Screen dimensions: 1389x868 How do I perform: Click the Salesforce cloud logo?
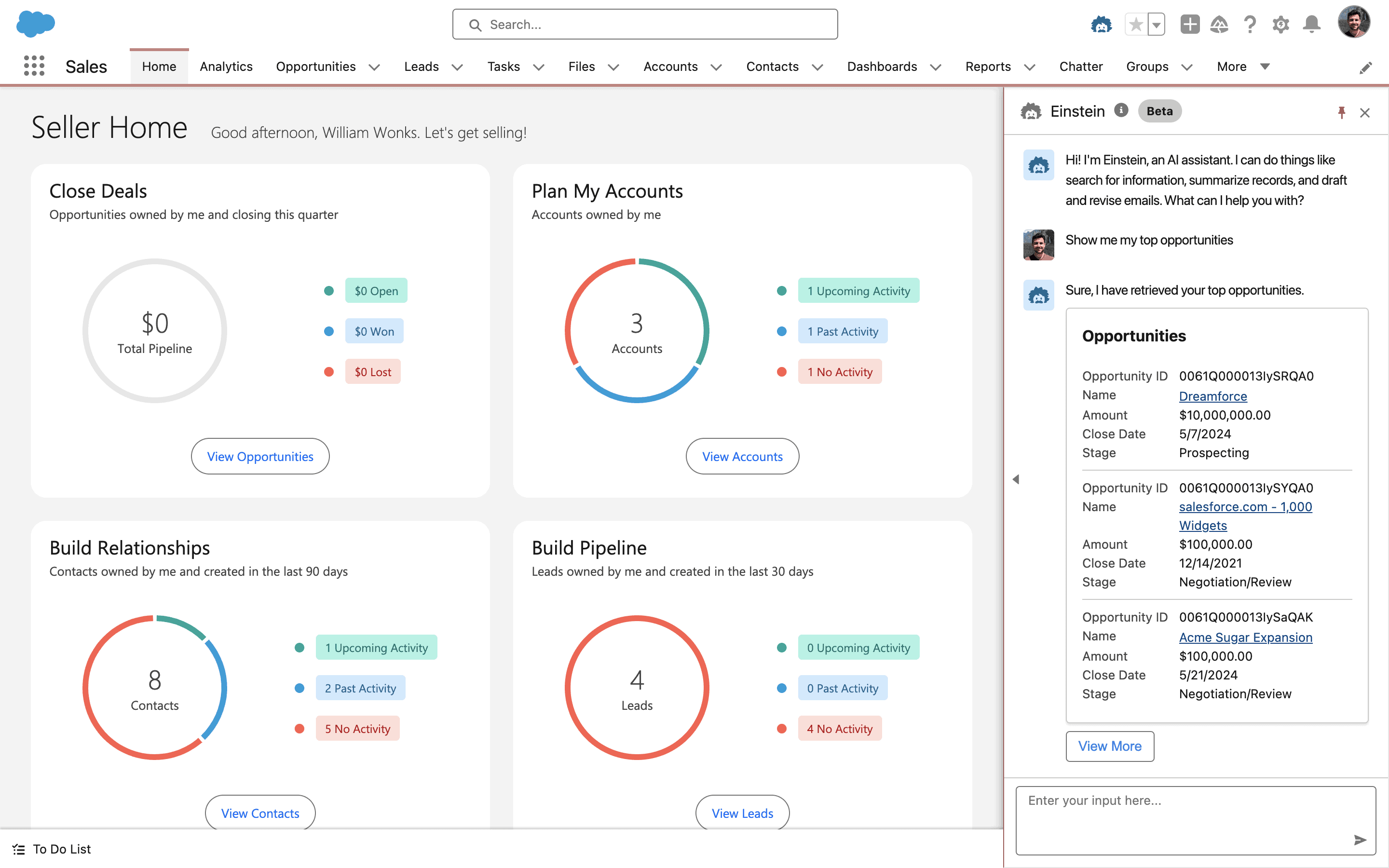[36, 24]
